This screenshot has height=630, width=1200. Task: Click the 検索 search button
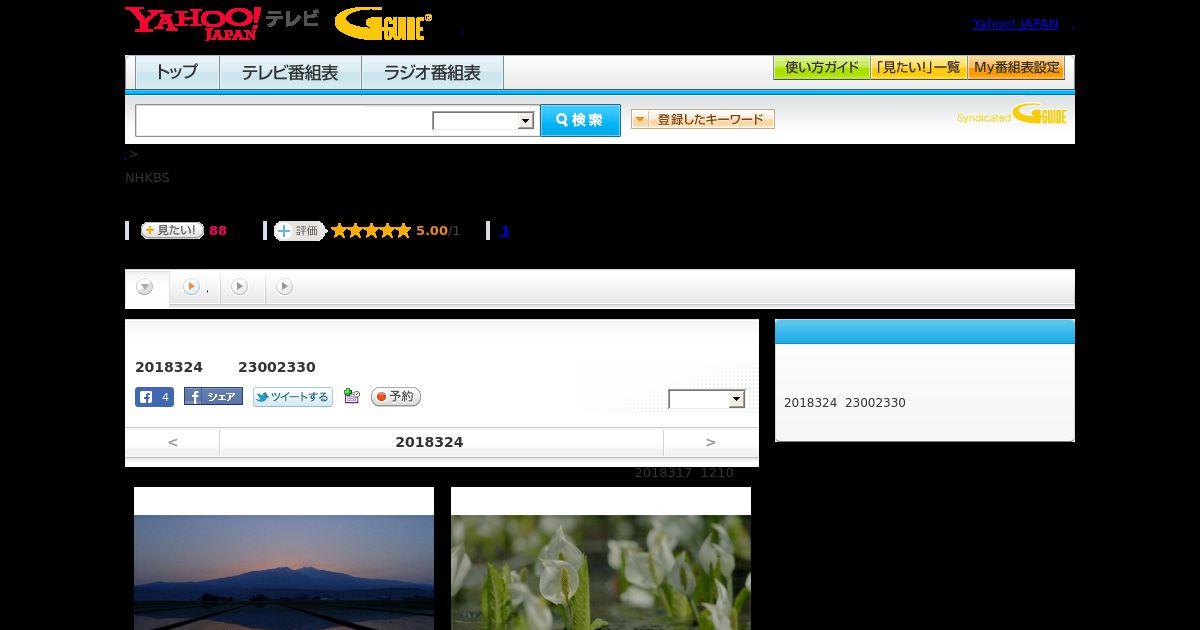click(x=580, y=120)
